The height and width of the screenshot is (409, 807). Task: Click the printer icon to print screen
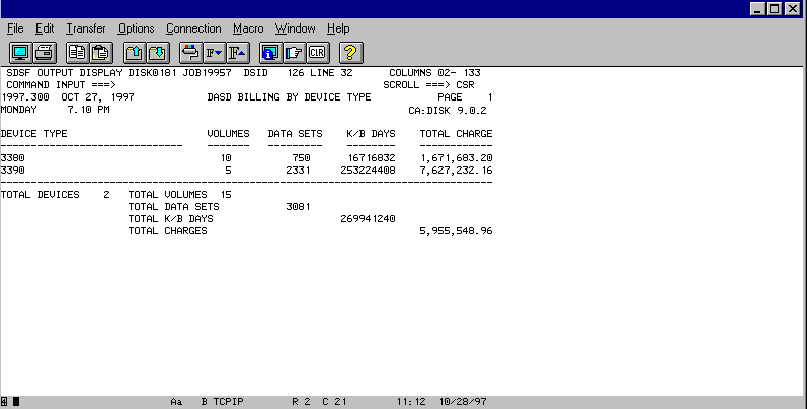(45, 52)
